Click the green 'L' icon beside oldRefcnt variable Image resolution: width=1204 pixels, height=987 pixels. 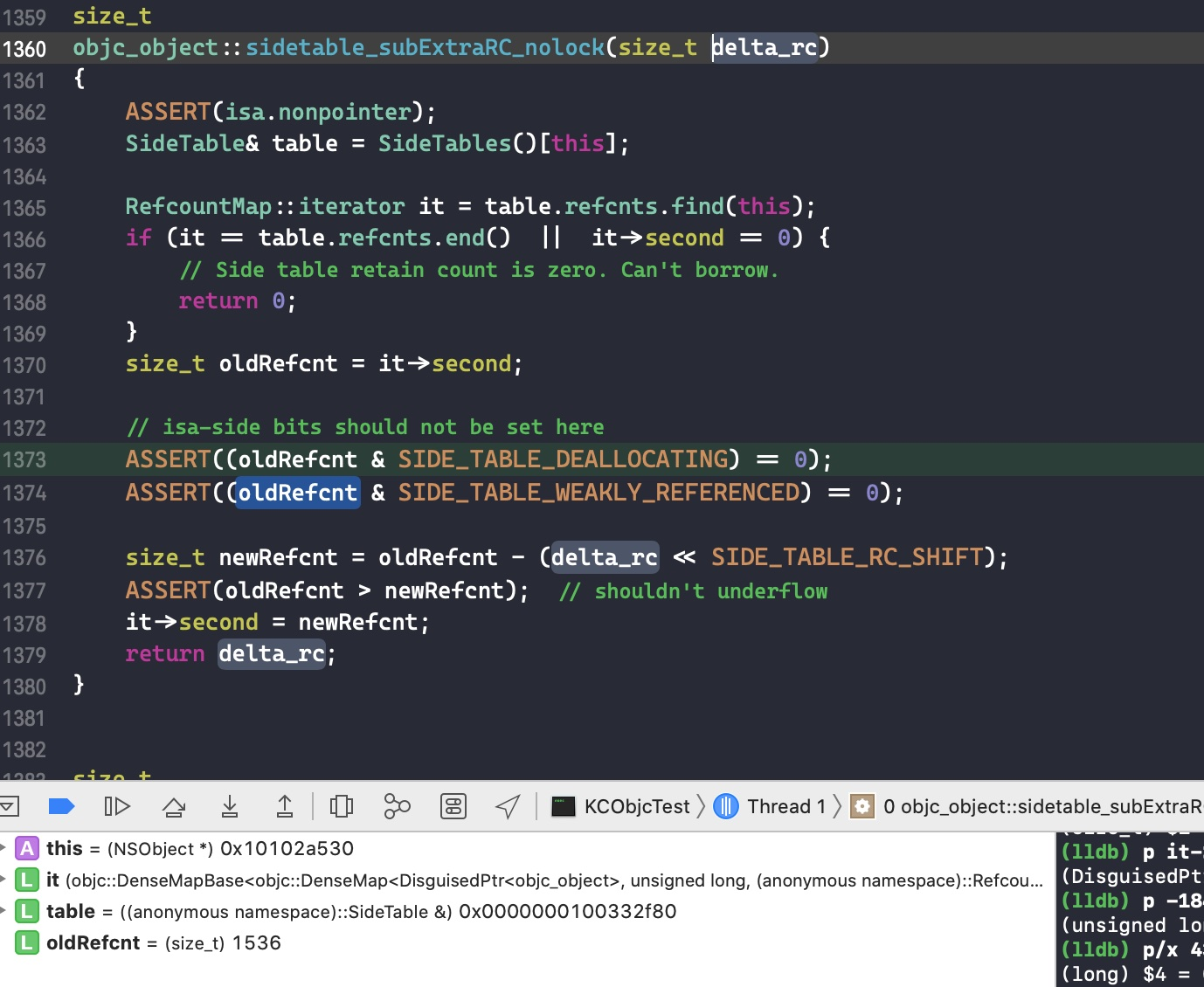(x=28, y=942)
